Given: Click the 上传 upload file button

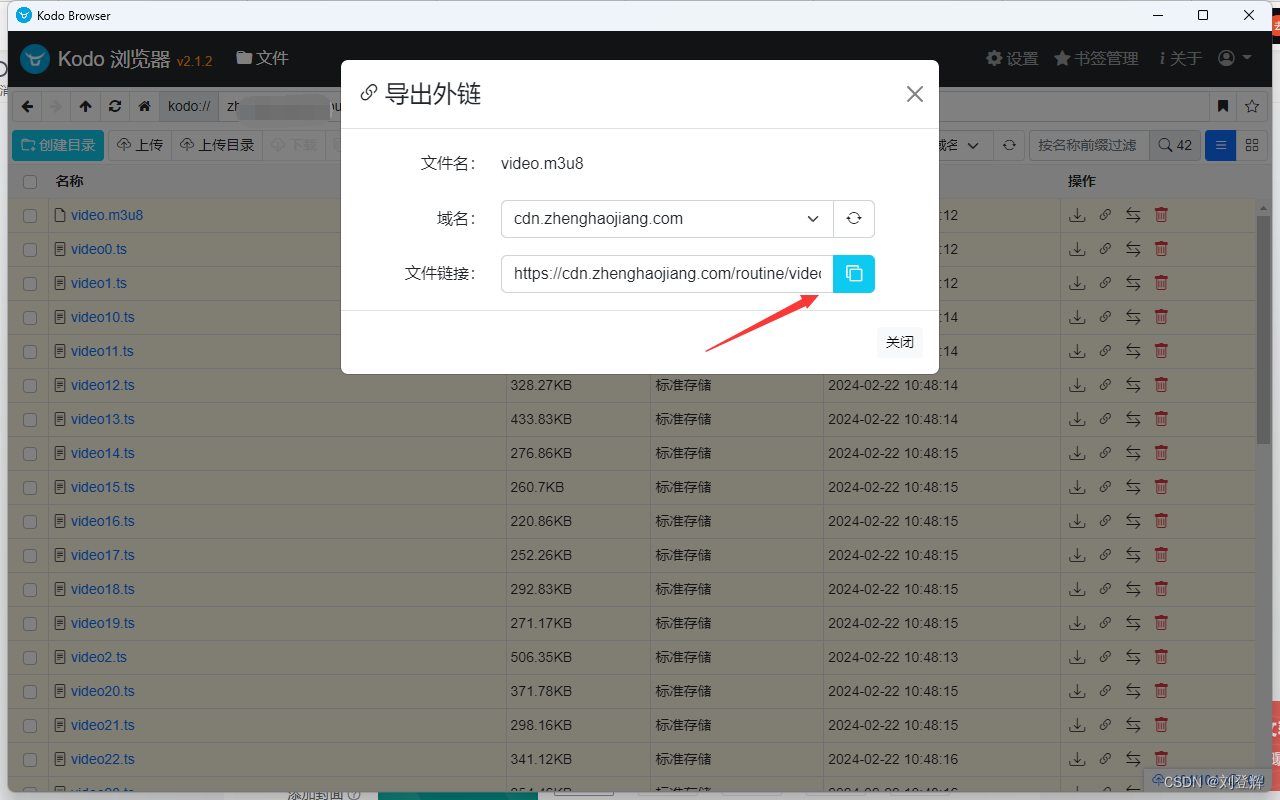Looking at the screenshot, I should coord(140,145).
